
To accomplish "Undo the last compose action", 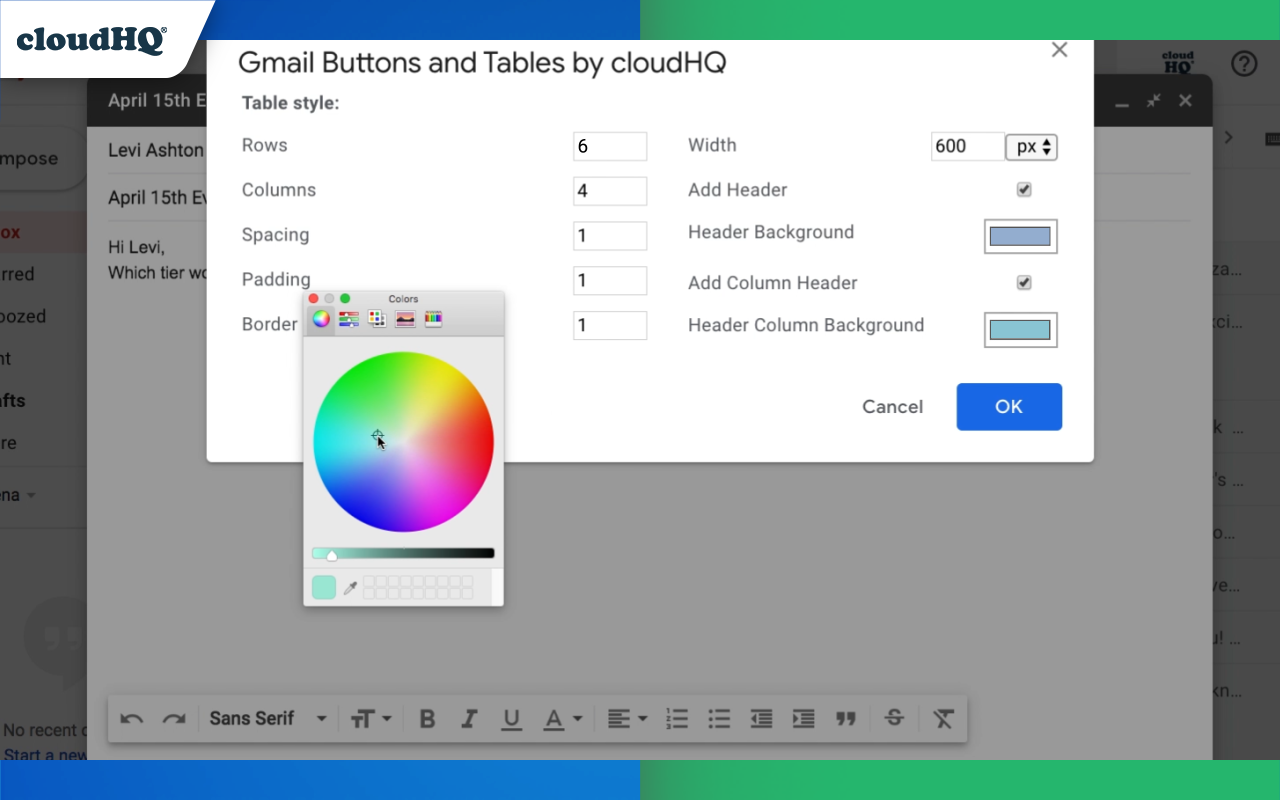I will point(131,718).
